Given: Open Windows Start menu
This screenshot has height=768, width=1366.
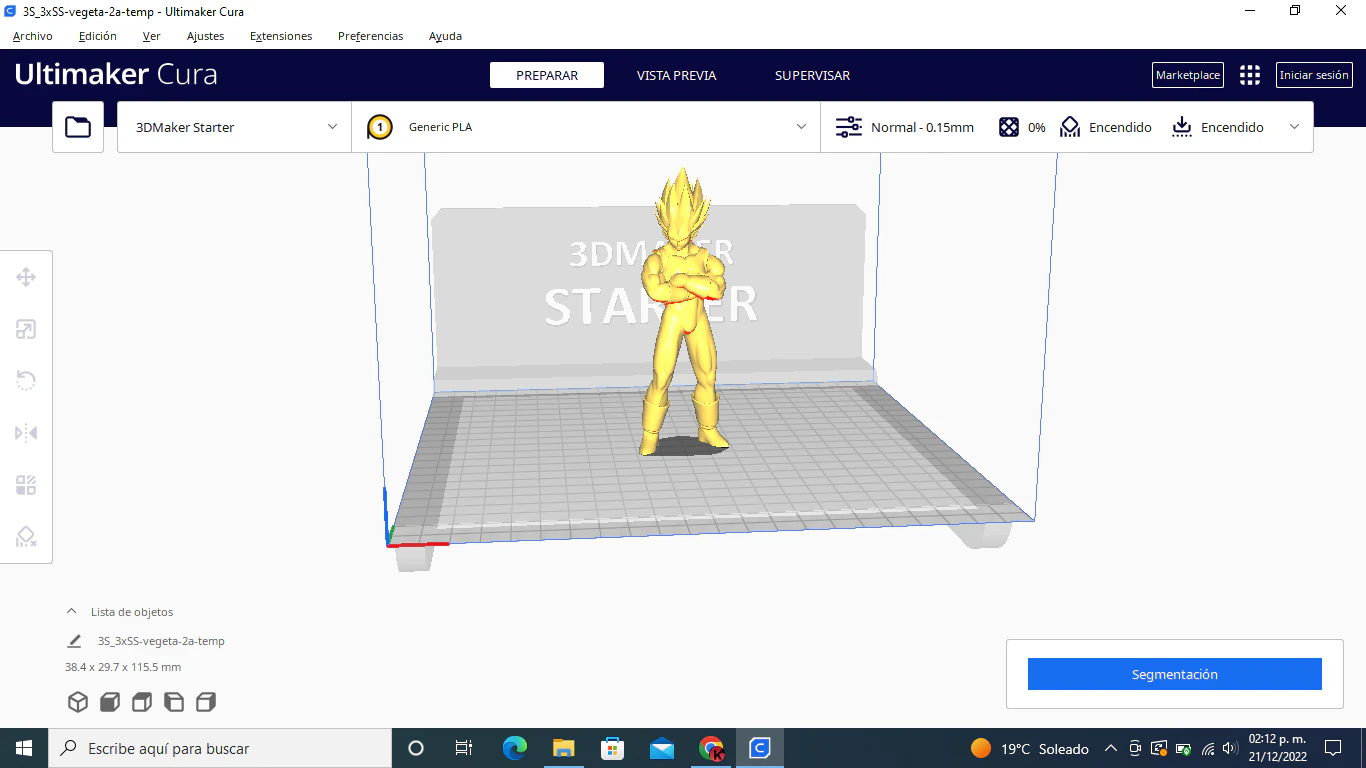Looking at the screenshot, I should pyautogui.click(x=24, y=748).
